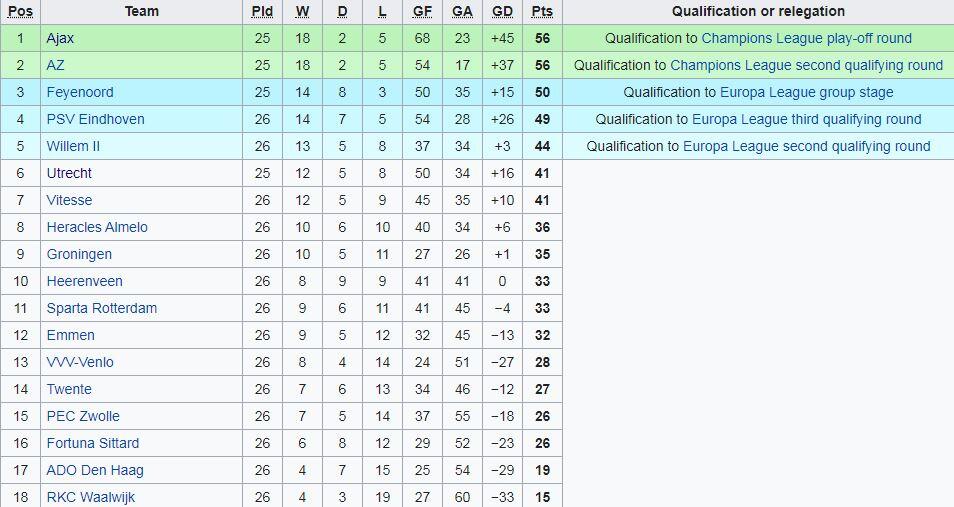
Task: Open Champions League play-off round link
Action: tap(807, 38)
